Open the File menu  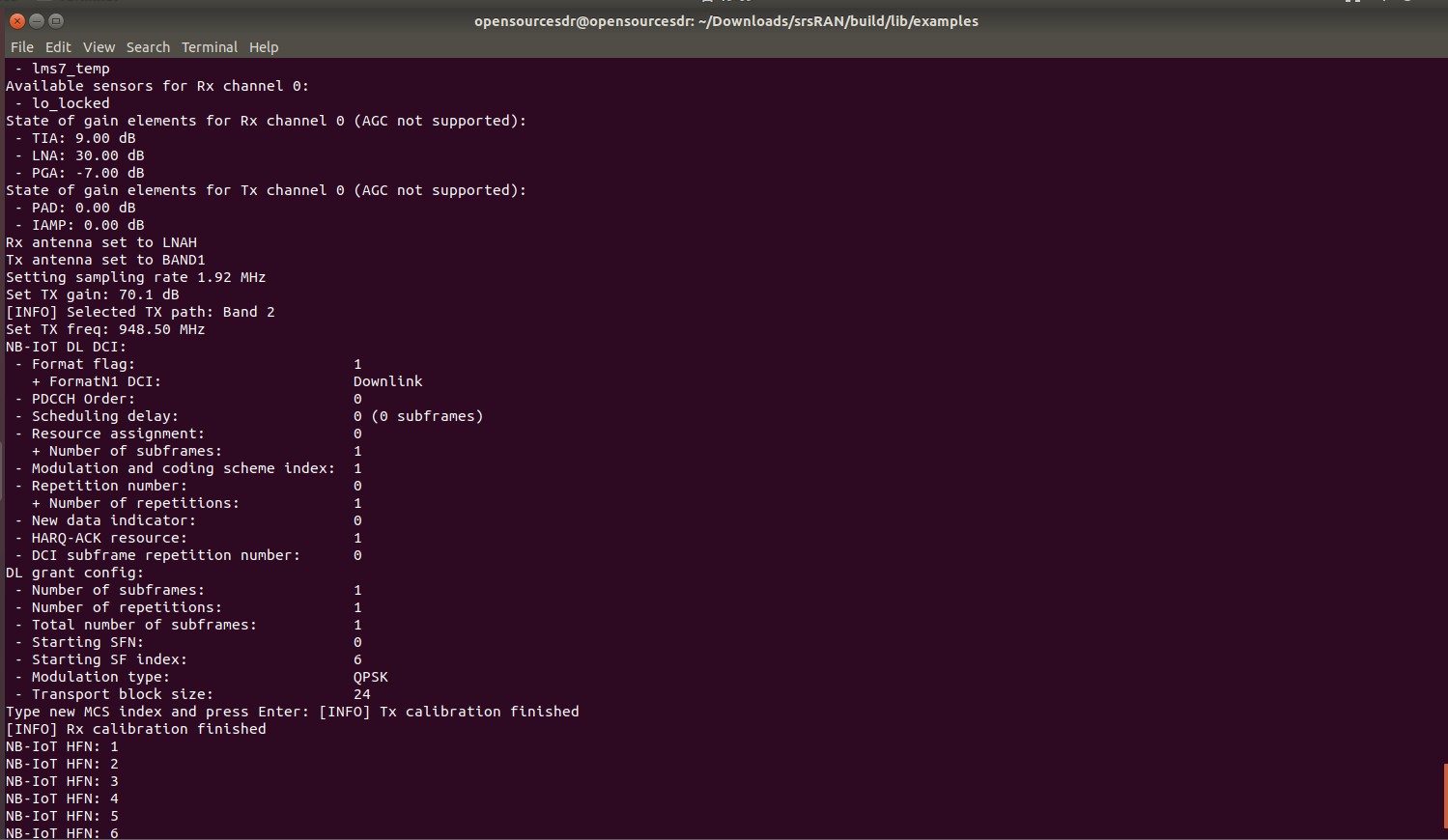[22, 47]
